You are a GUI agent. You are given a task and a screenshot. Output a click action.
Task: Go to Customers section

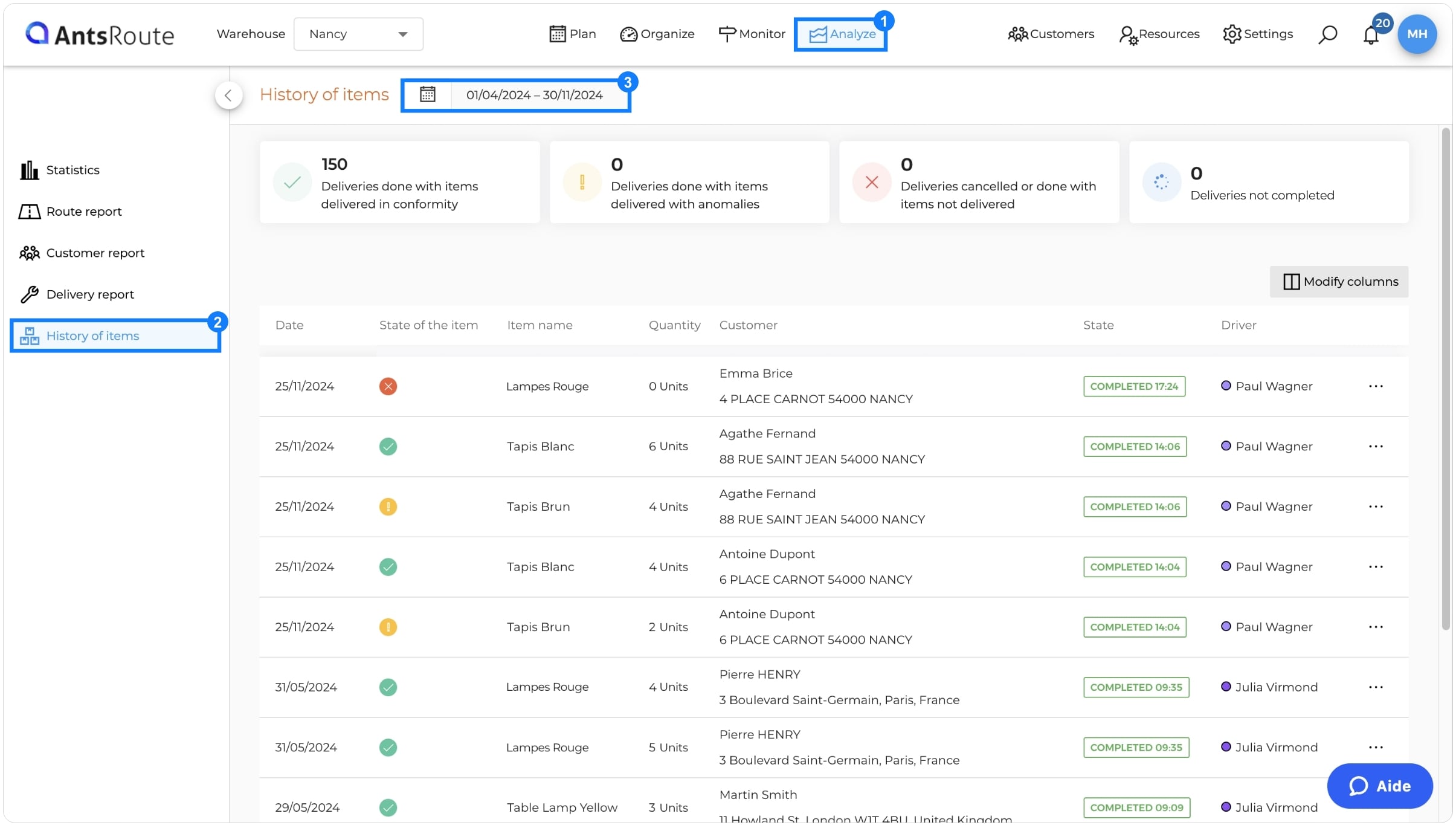coord(1051,34)
